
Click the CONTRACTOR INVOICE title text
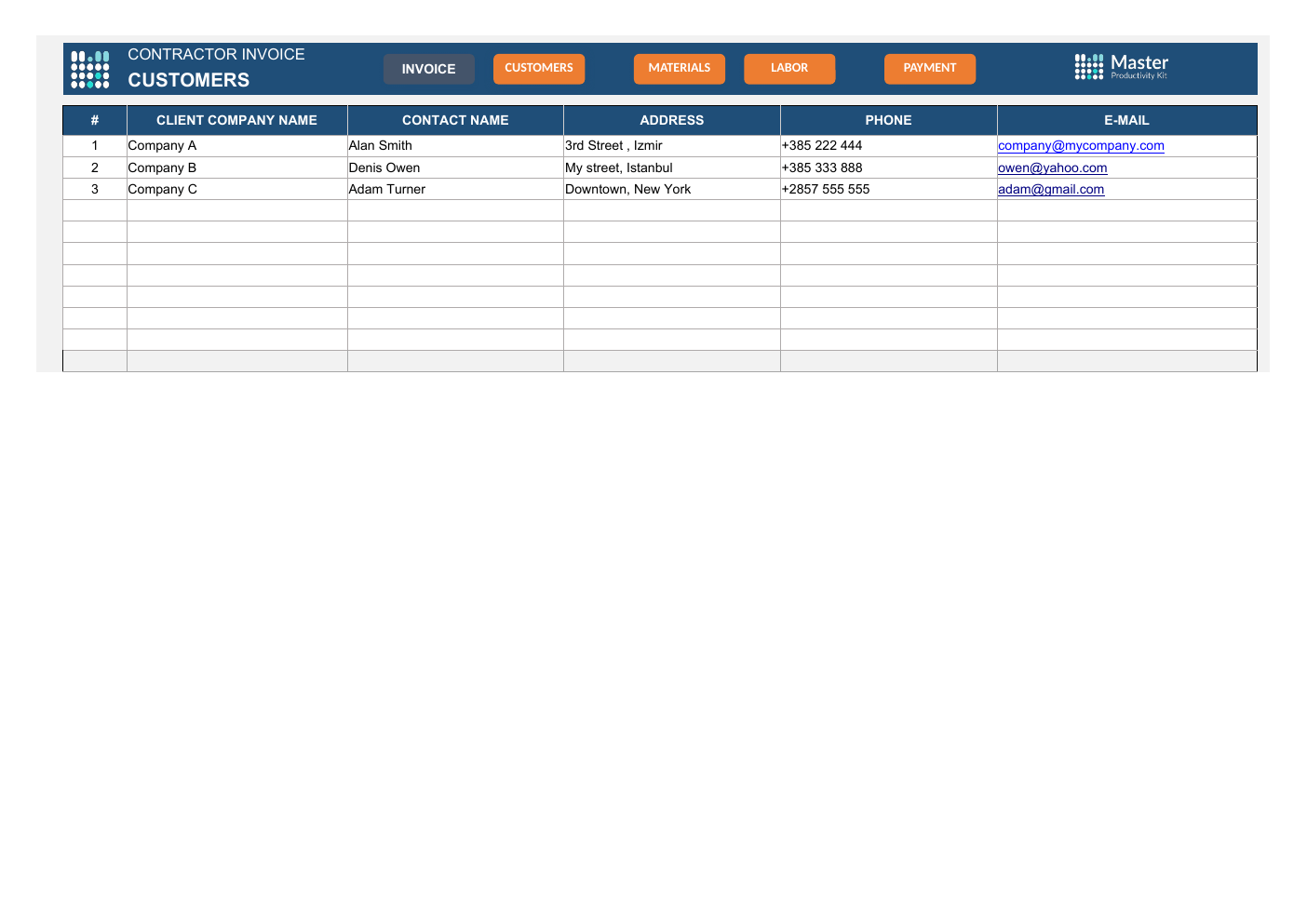[x=216, y=55]
